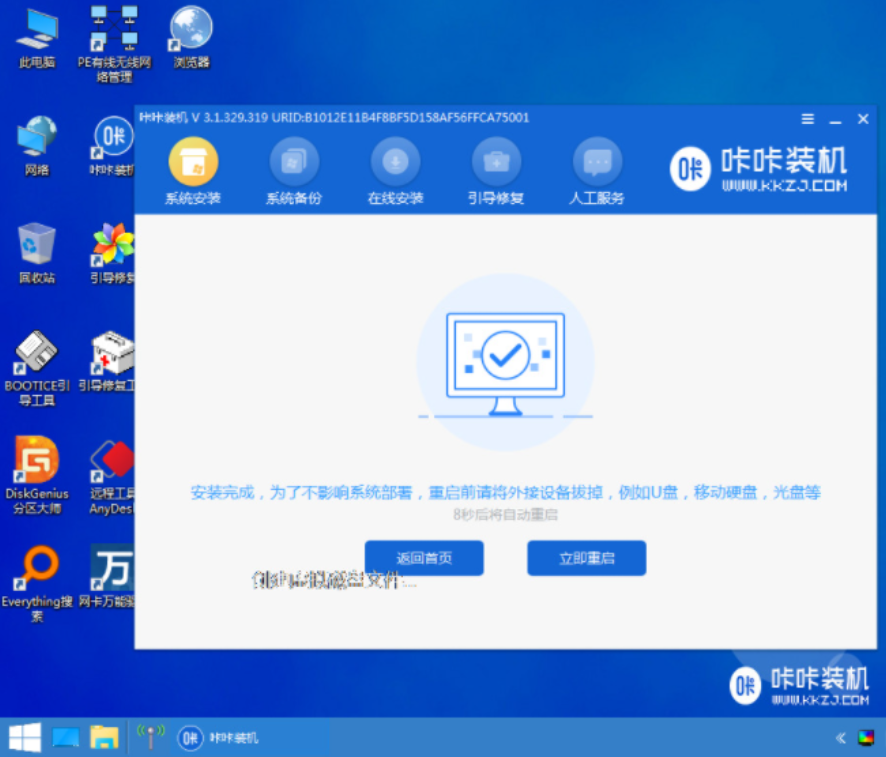Click the 8秒后将自动重启 countdown text
The image size is (886, 757).
click(505, 515)
